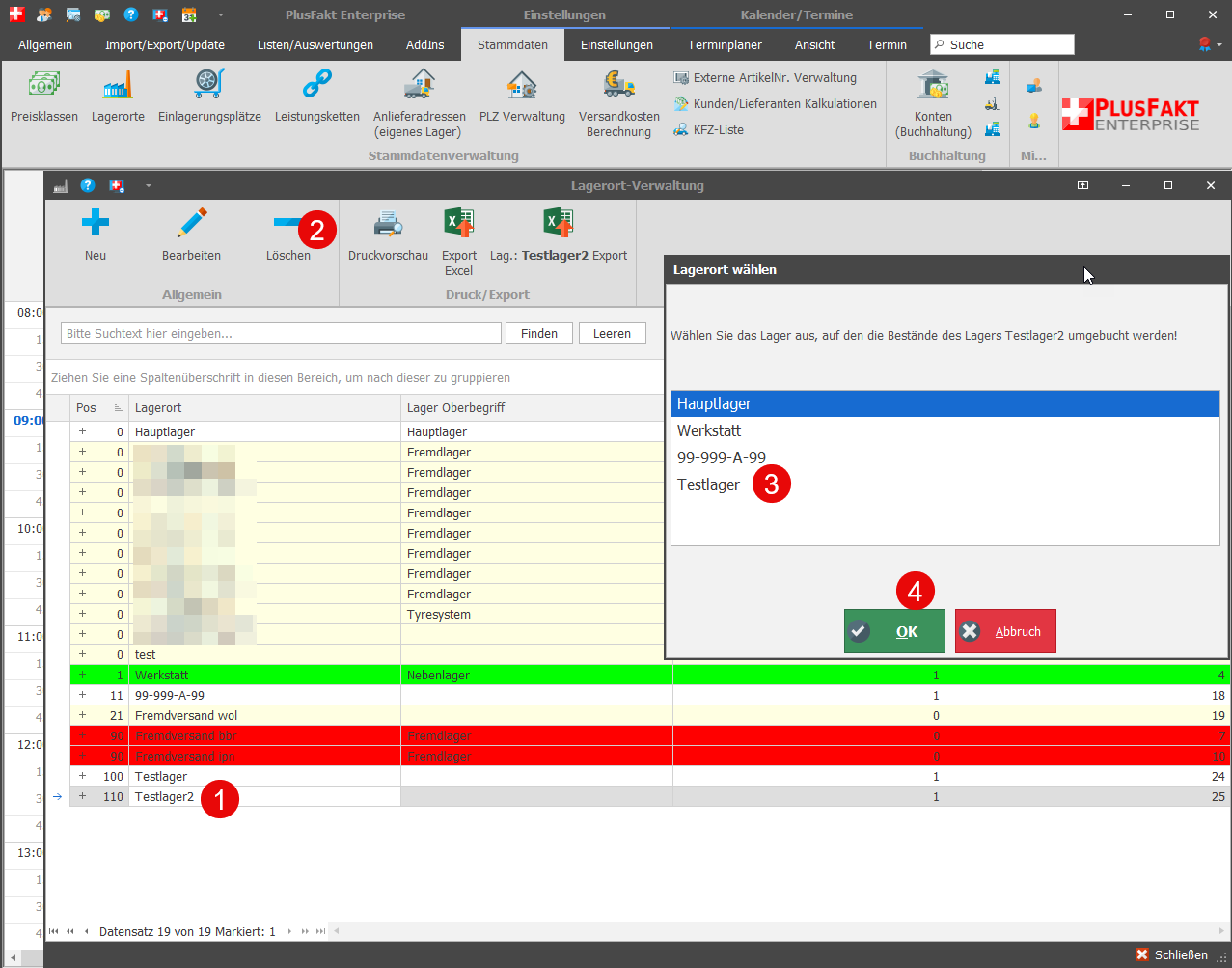Open the quick access dropdown in the Lagerort-Verwaltung title bar

(x=149, y=185)
